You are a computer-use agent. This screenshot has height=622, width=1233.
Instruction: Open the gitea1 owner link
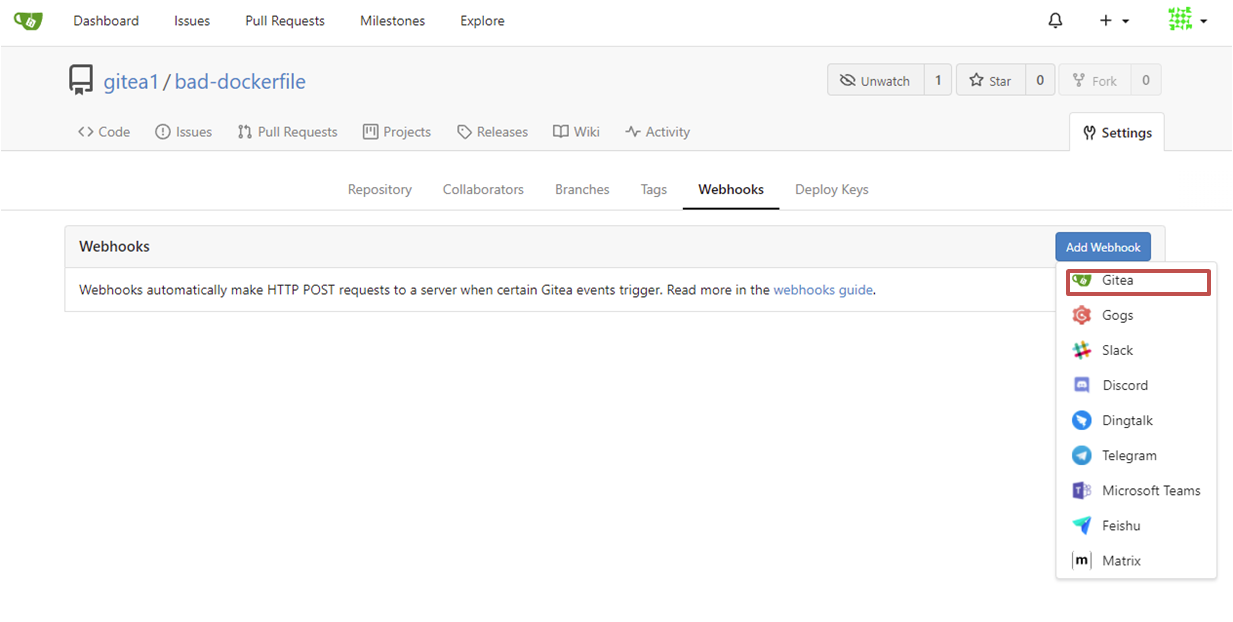[x=131, y=82]
